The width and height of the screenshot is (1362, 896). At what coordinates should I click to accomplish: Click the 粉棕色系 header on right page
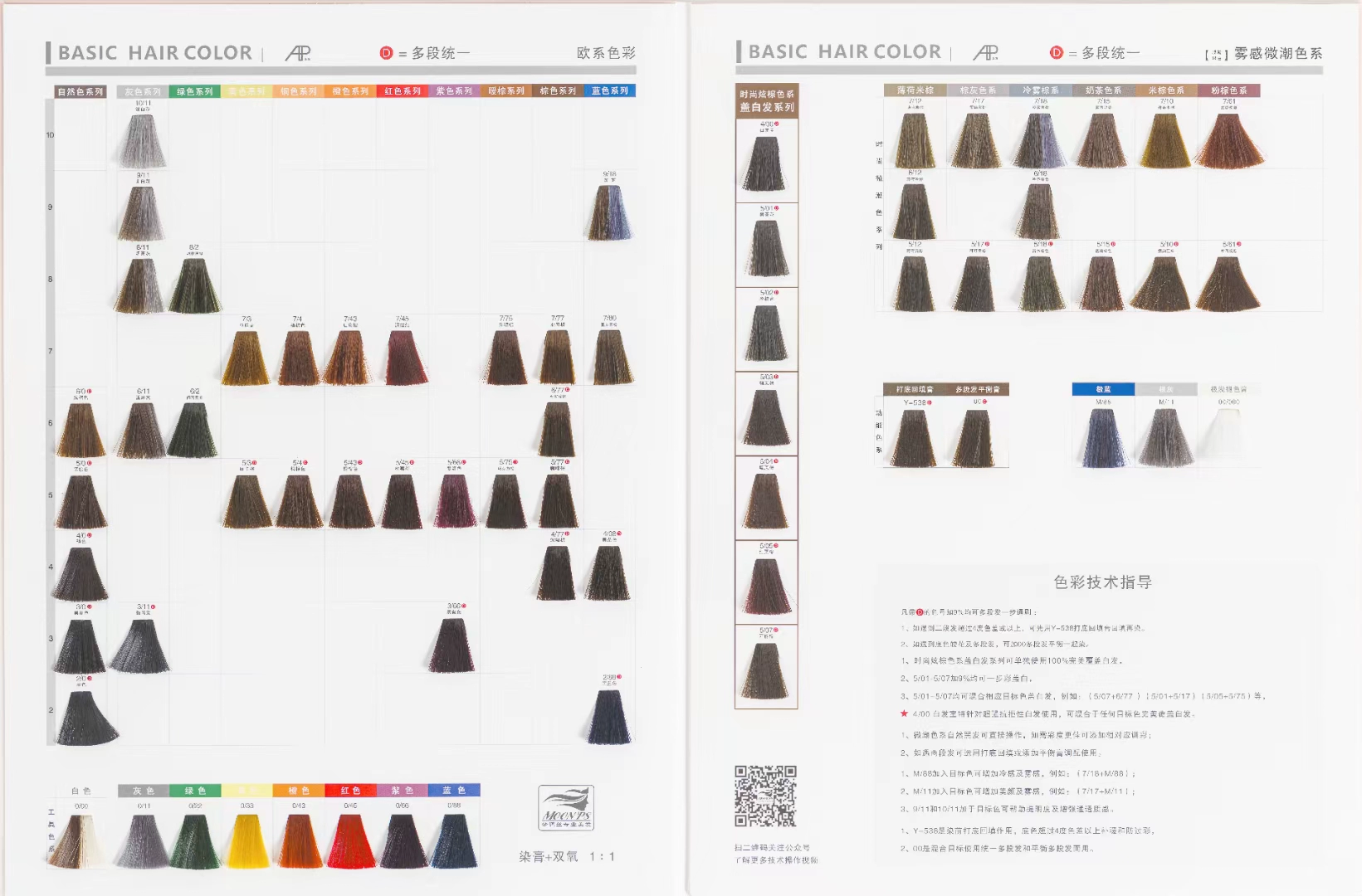click(1228, 90)
